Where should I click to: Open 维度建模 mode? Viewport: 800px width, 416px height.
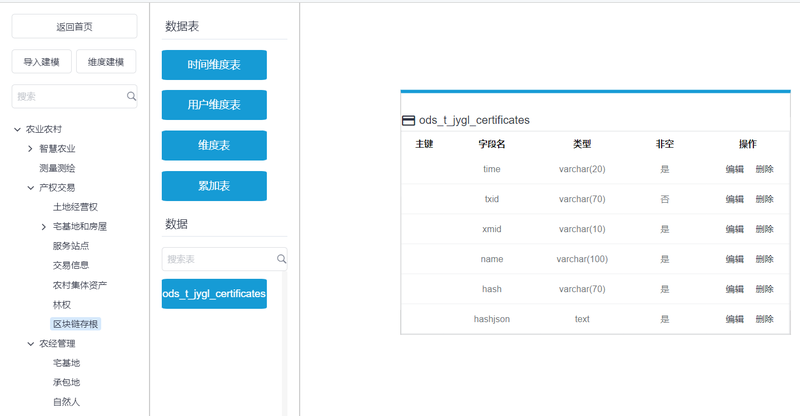pos(106,62)
